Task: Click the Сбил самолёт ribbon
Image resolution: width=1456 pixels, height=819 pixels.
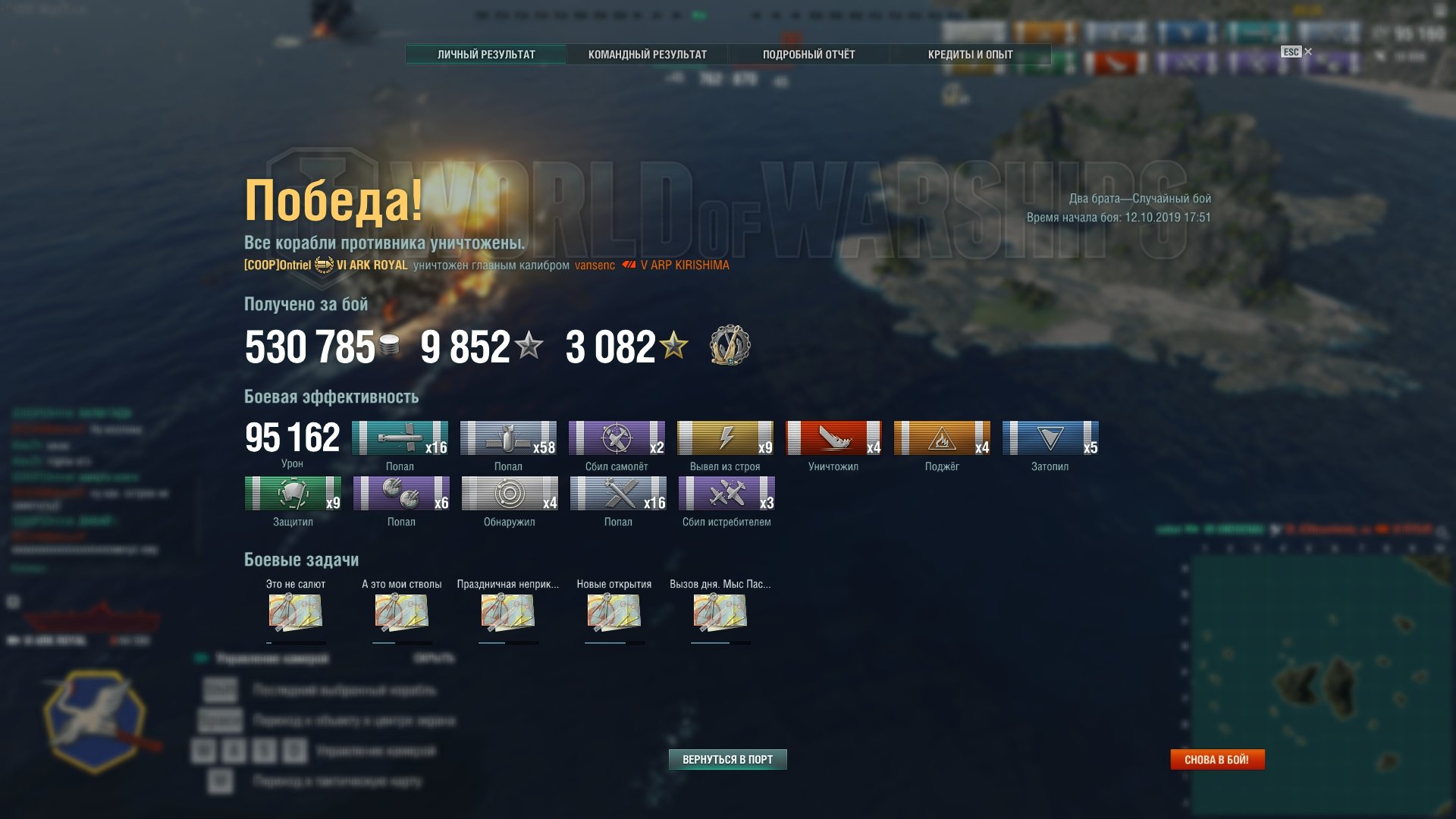Action: tap(617, 438)
